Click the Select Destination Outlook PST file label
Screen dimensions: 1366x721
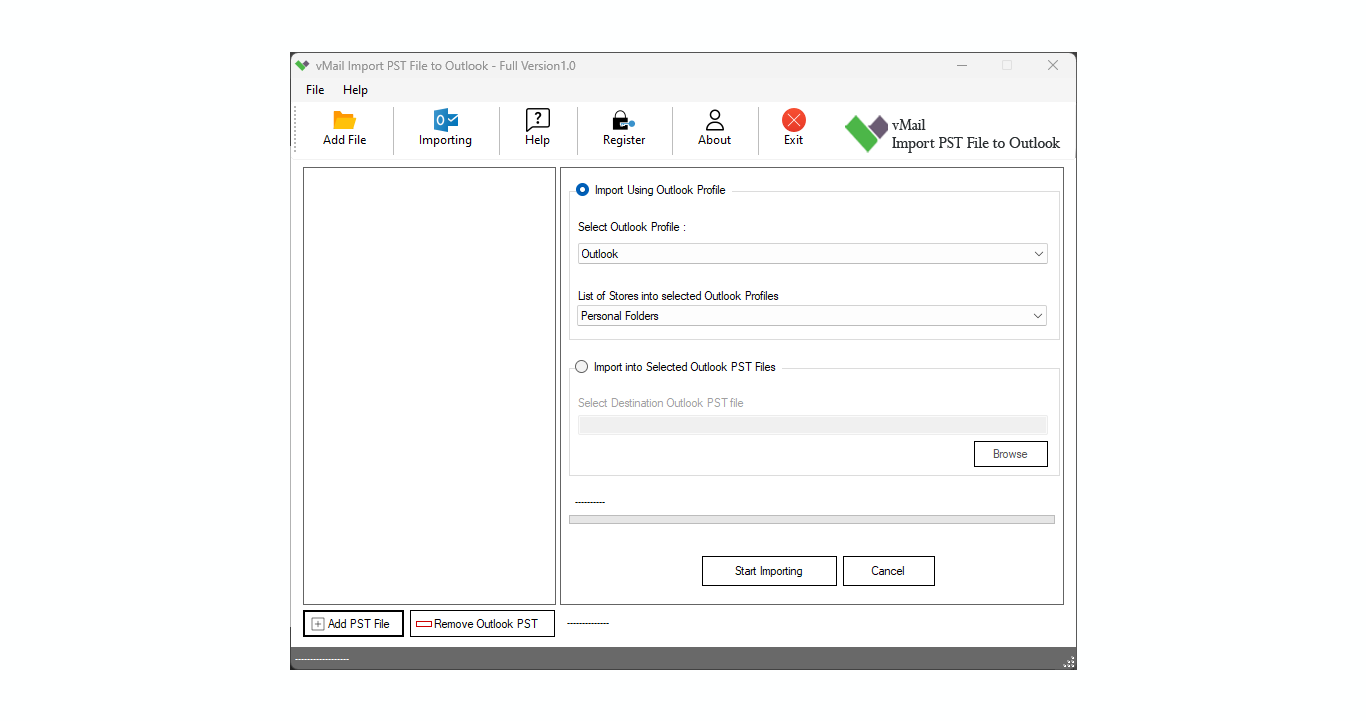(x=661, y=403)
